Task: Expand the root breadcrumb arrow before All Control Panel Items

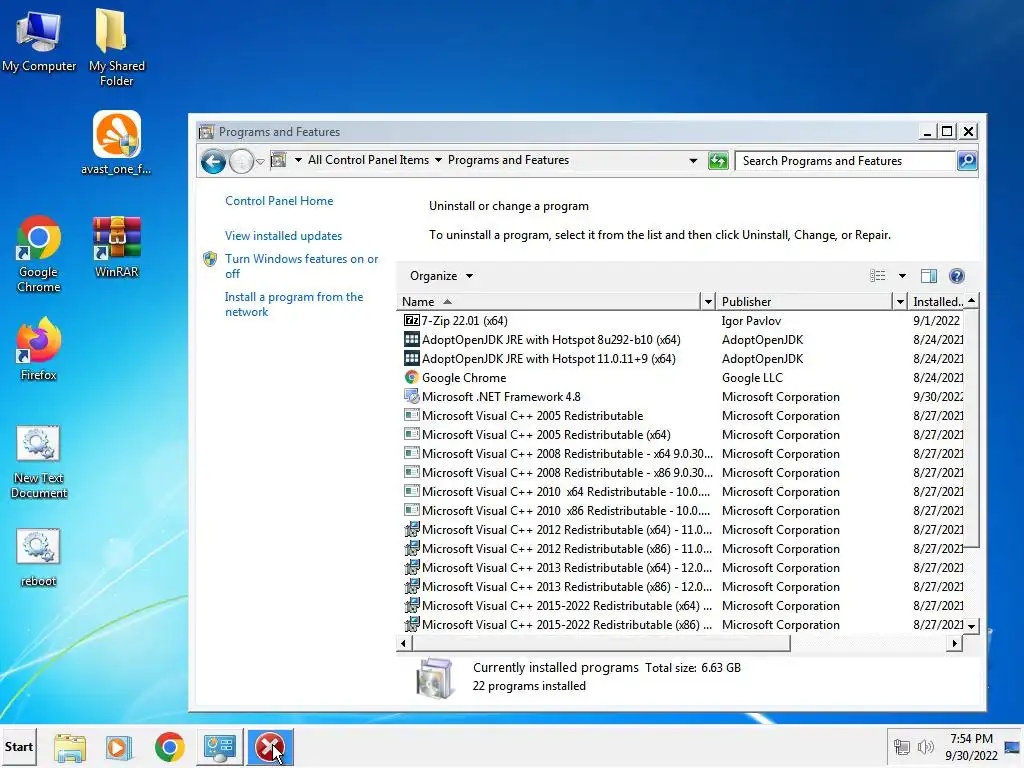Action: point(298,160)
